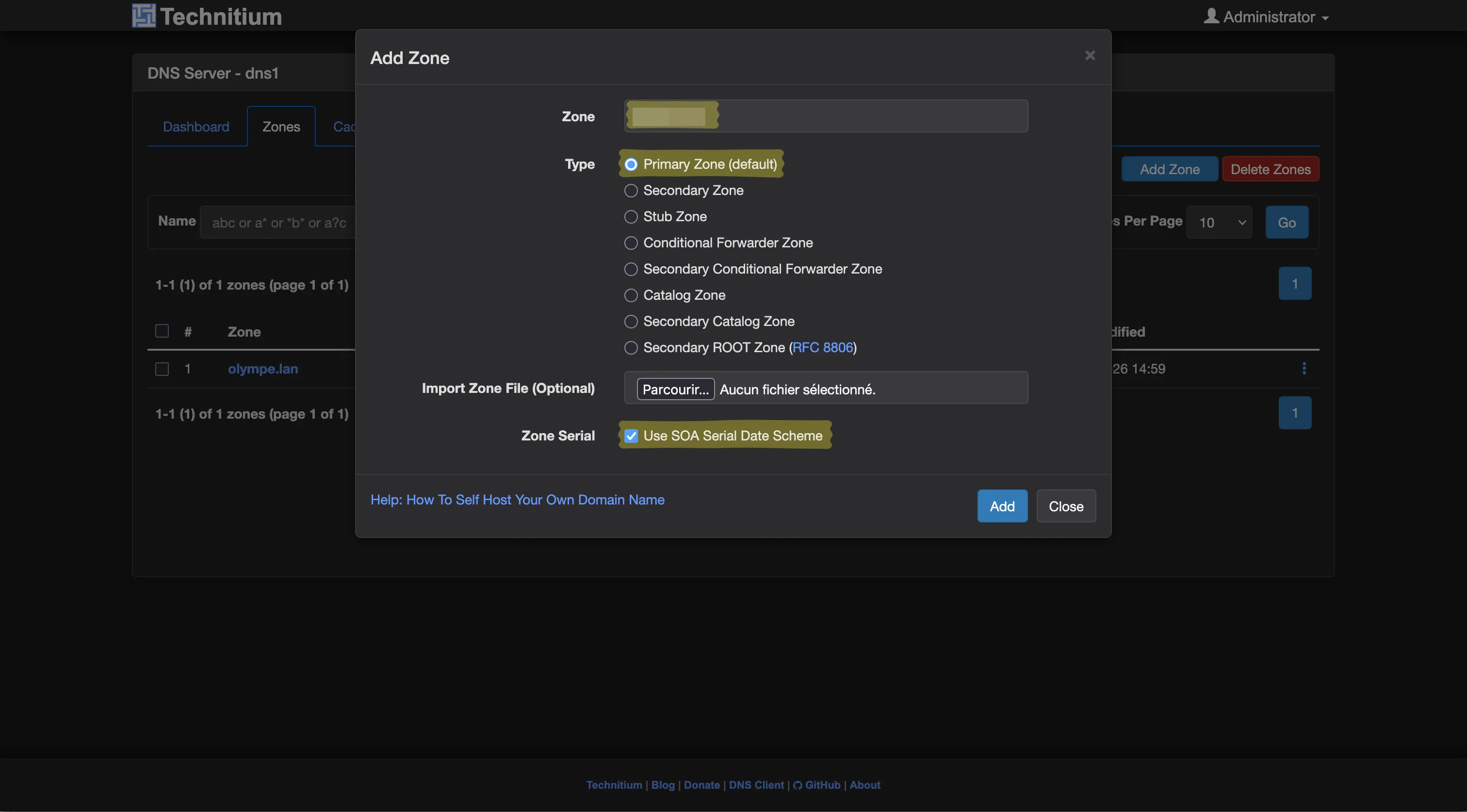Choose Catalog Zone radio option
This screenshot has width=1467, height=812.
click(631, 295)
